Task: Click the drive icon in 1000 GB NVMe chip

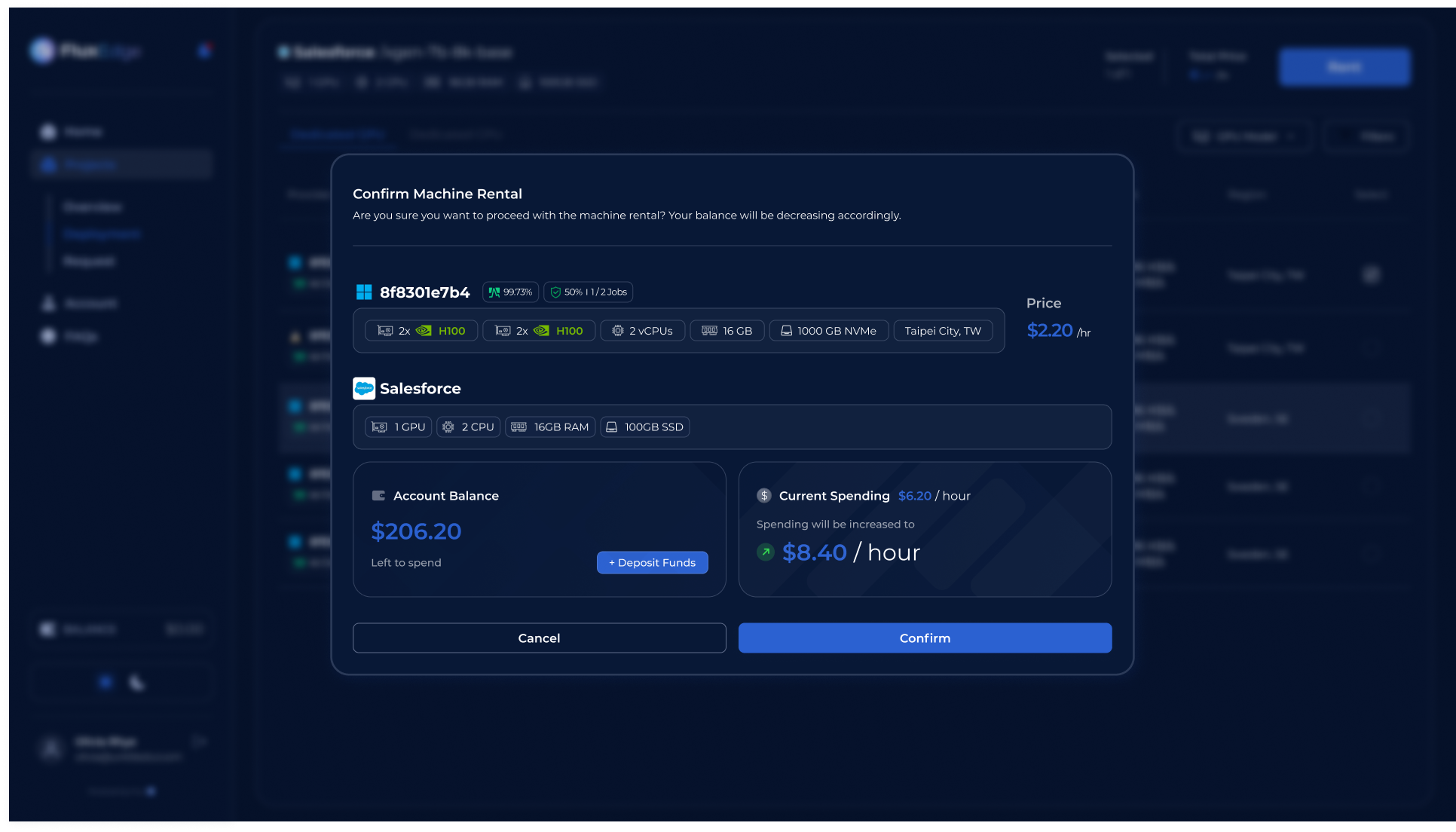Action: click(786, 331)
